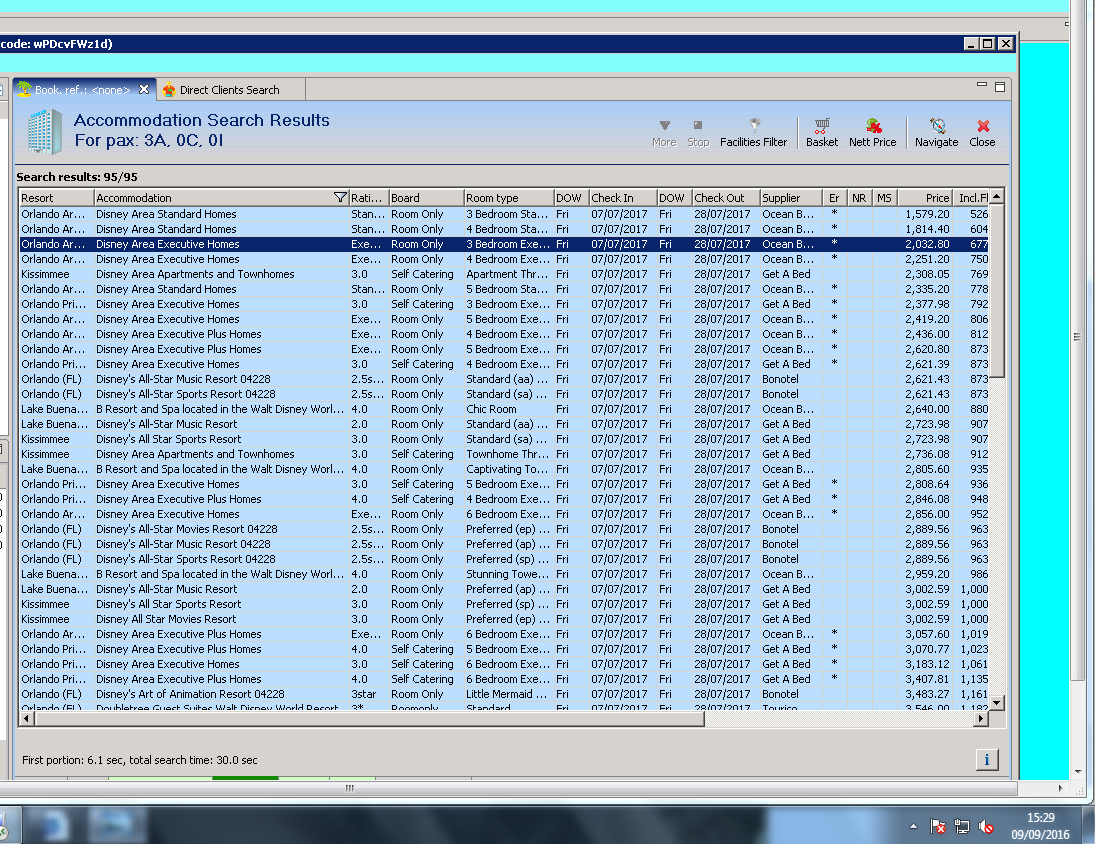Click the price 3,183.12 cell
The height and width of the screenshot is (844, 1095).
click(x=927, y=664)
